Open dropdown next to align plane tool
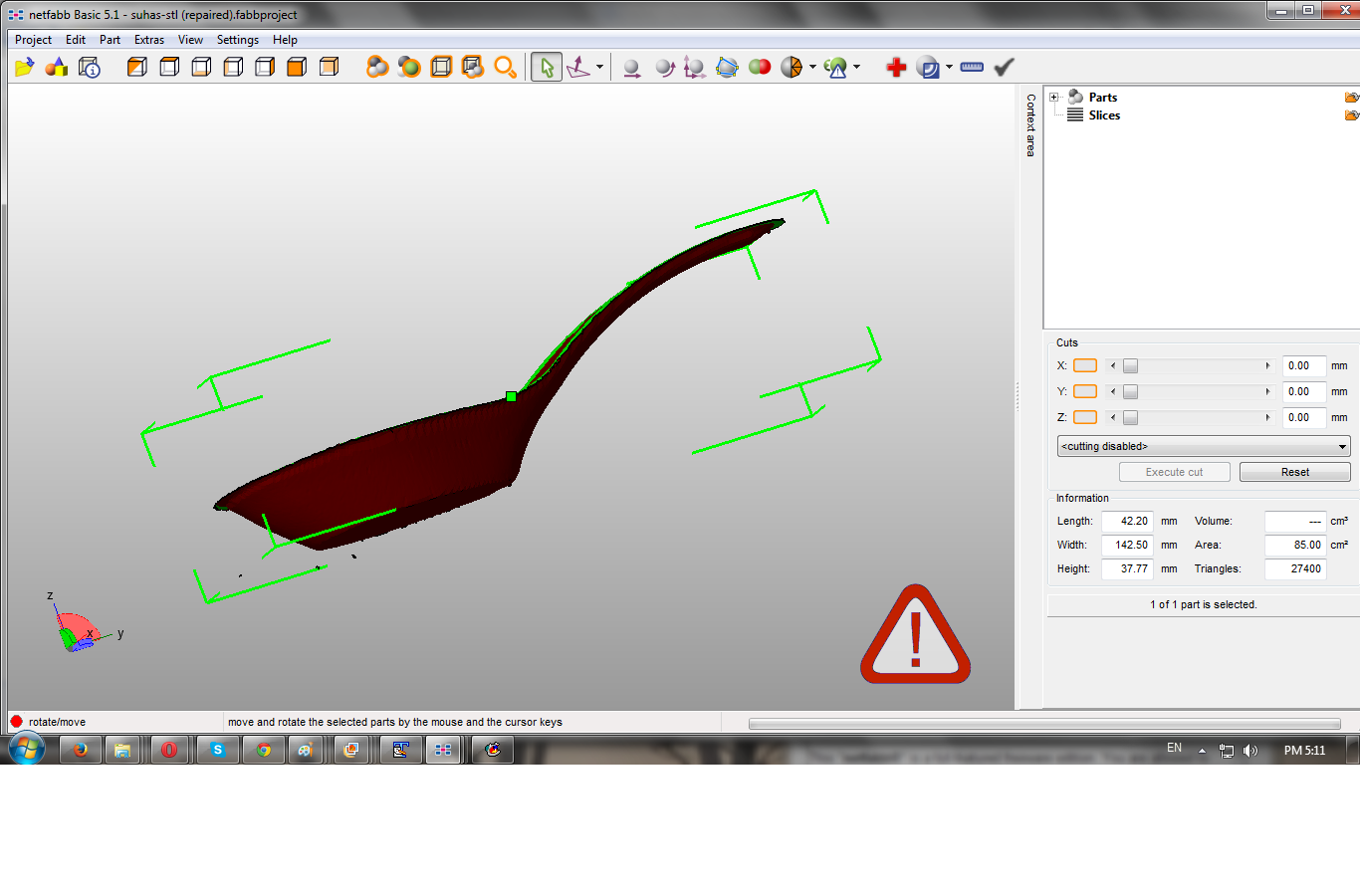The image size is (1360, 896). [x=599, y=67]
